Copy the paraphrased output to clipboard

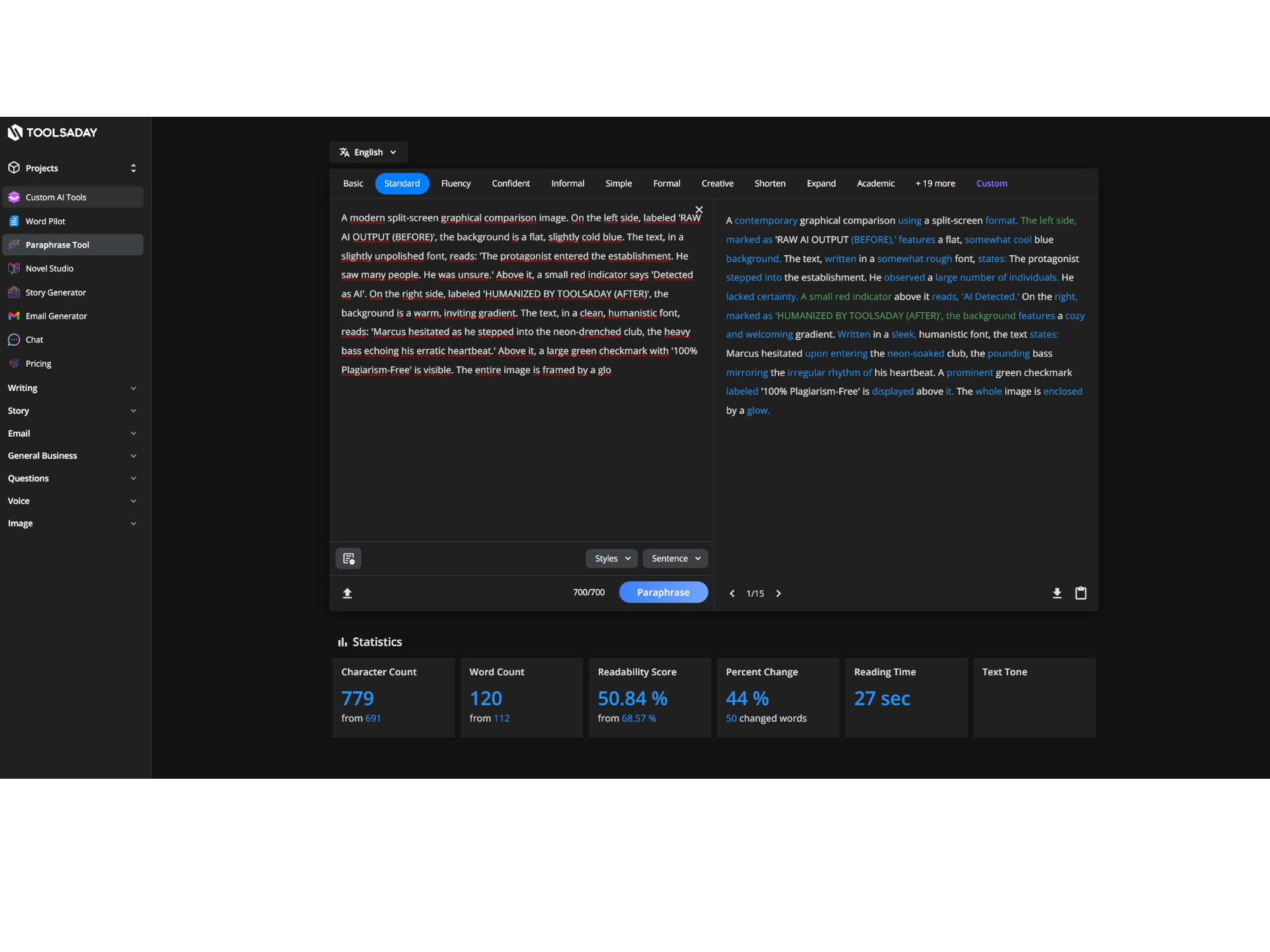(x=1081, y=593)
